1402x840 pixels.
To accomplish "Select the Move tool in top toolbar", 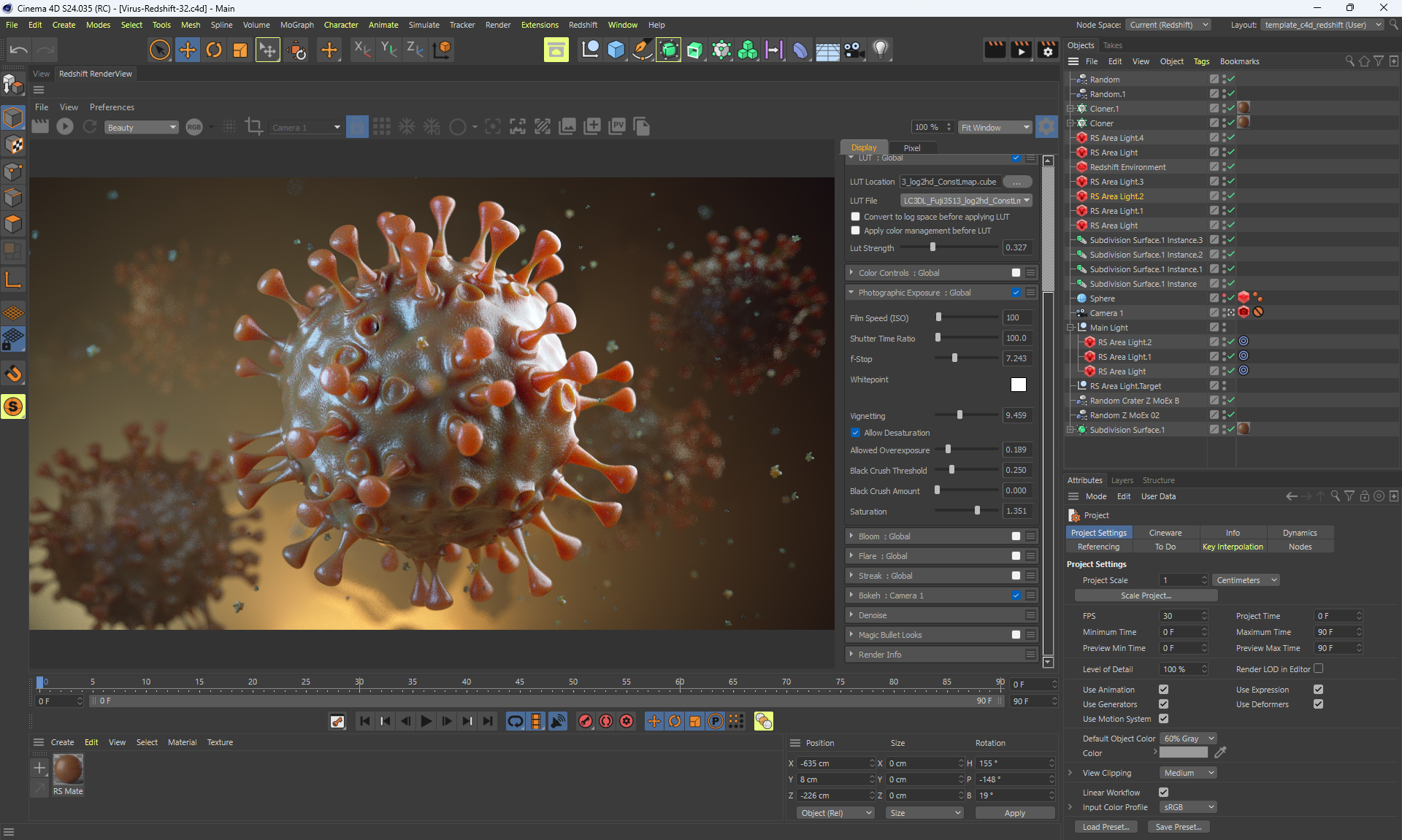I will tap(188, 50).
